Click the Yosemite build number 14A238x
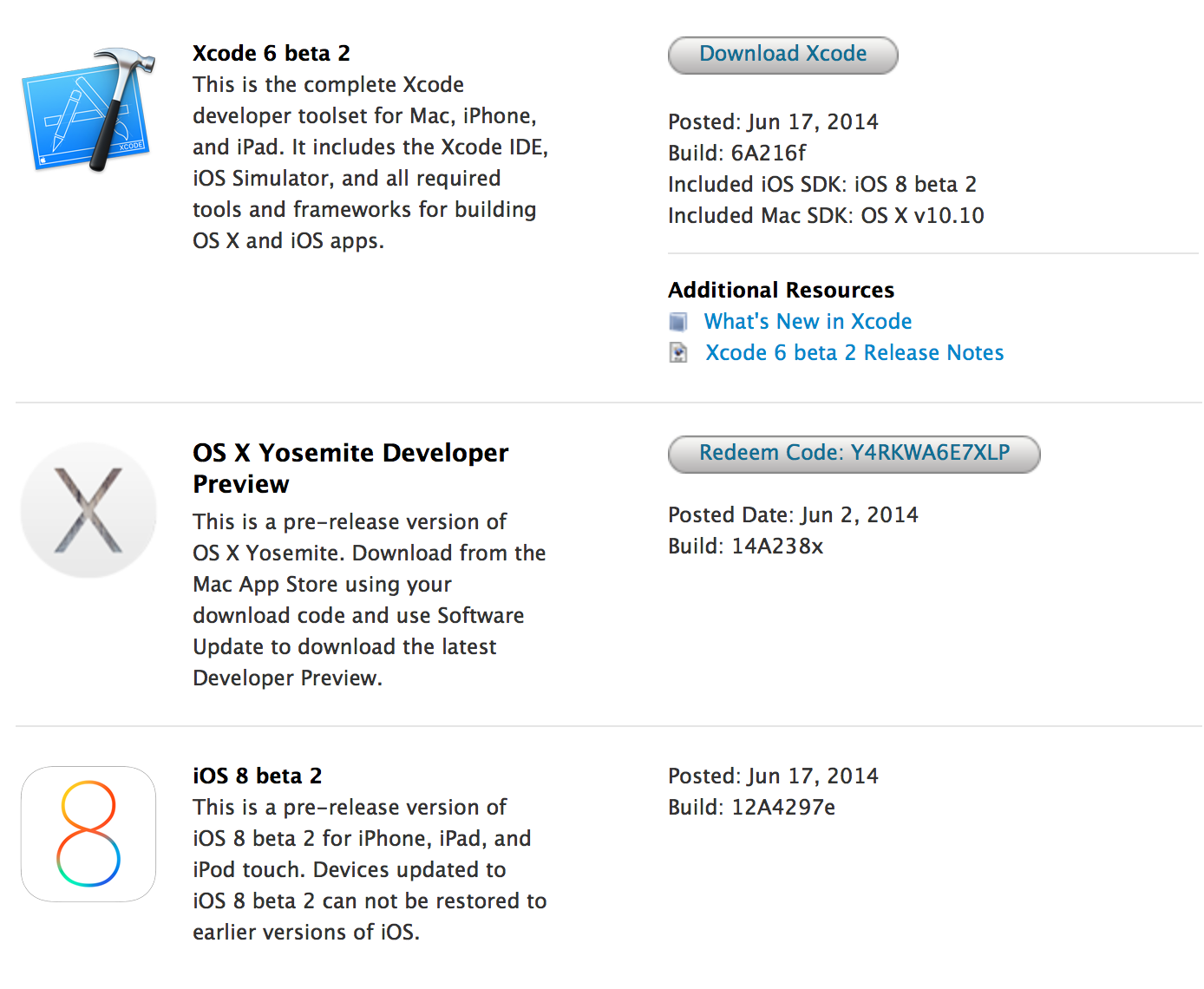Screen dimensions: 1204x989 [x=777, y=547]
